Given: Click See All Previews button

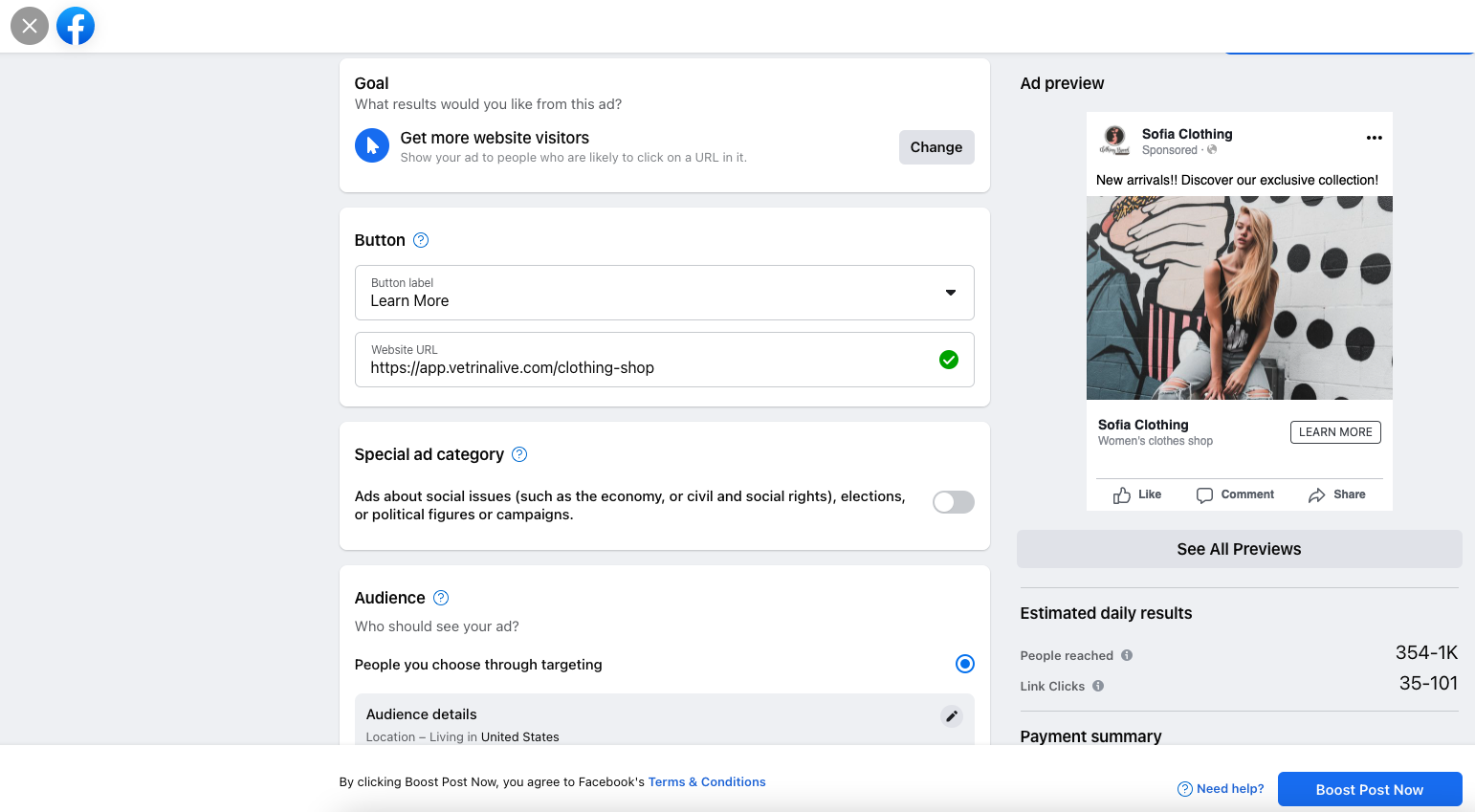Looking at the screenshot, I should 1240,549.
